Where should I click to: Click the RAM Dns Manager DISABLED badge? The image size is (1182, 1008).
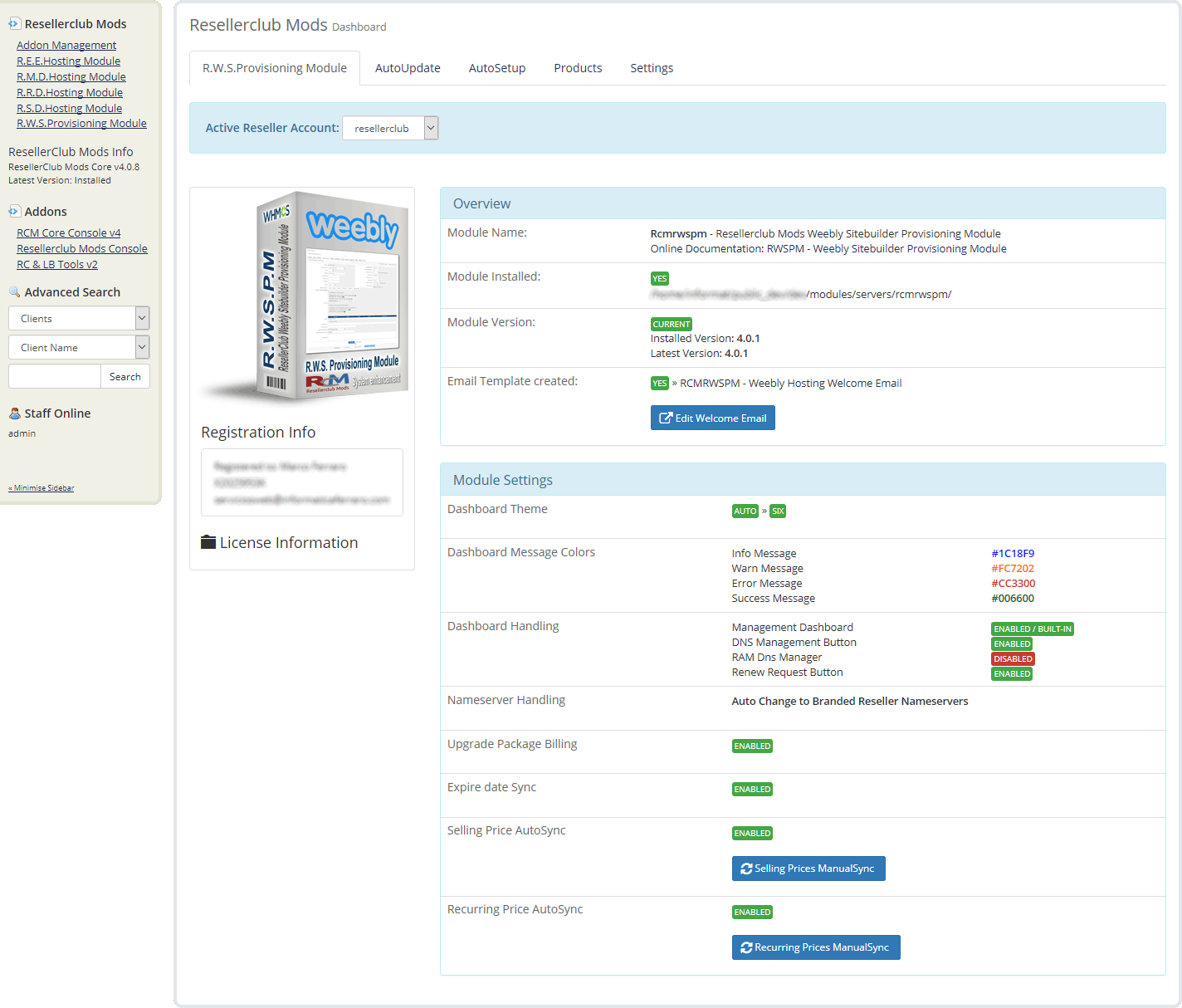(x=1013, y=659)
